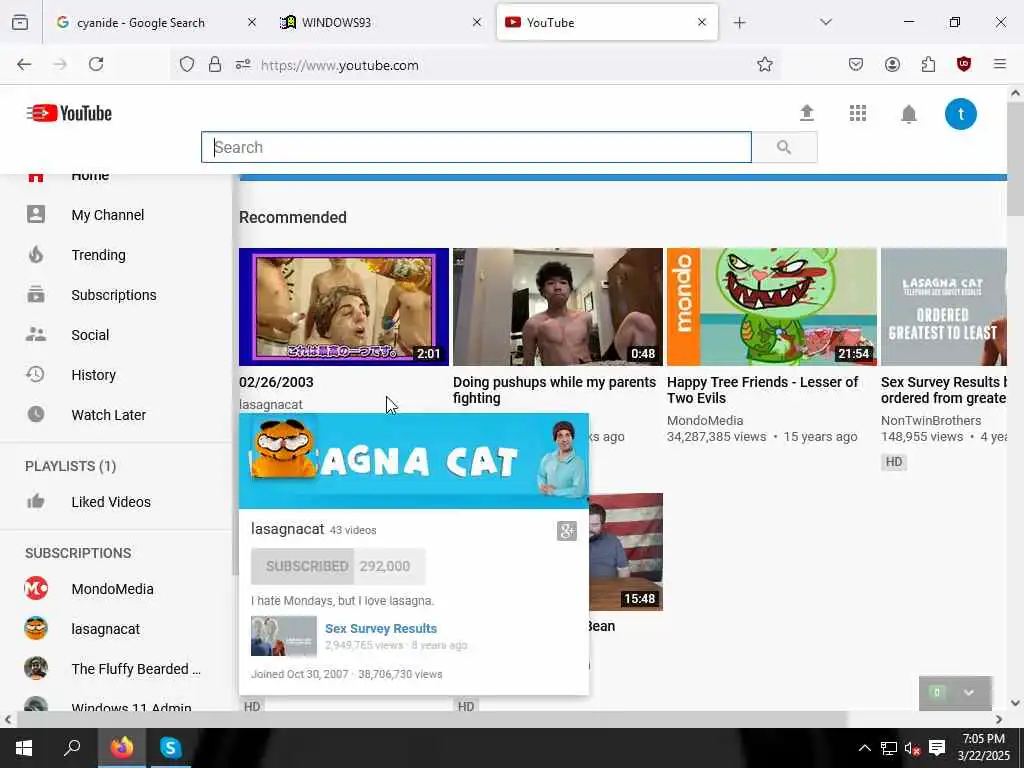Open the Windows Start menu

tap(24, 748)
